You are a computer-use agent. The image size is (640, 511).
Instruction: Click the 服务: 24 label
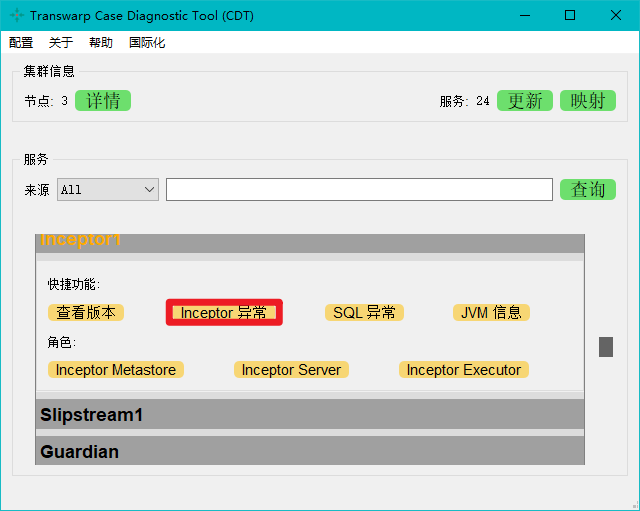[x=464, y=101]
